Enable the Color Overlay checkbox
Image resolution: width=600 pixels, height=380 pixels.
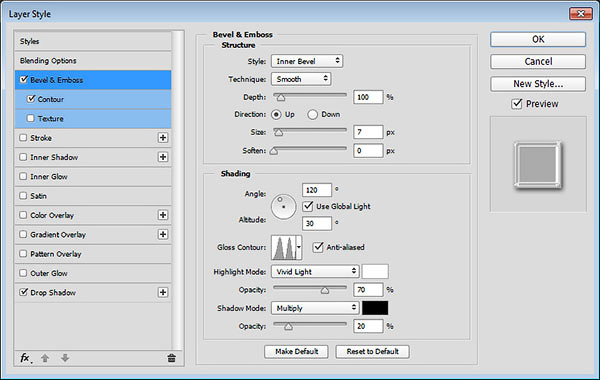(23, 215)
